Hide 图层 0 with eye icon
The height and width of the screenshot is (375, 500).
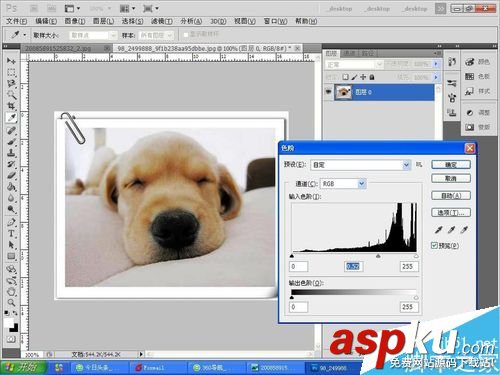[328, 91]
